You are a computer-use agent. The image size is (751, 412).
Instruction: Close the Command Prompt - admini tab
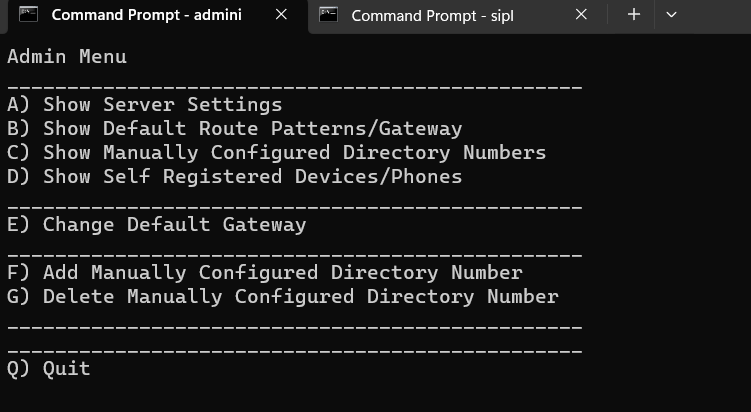coord(282,15)
